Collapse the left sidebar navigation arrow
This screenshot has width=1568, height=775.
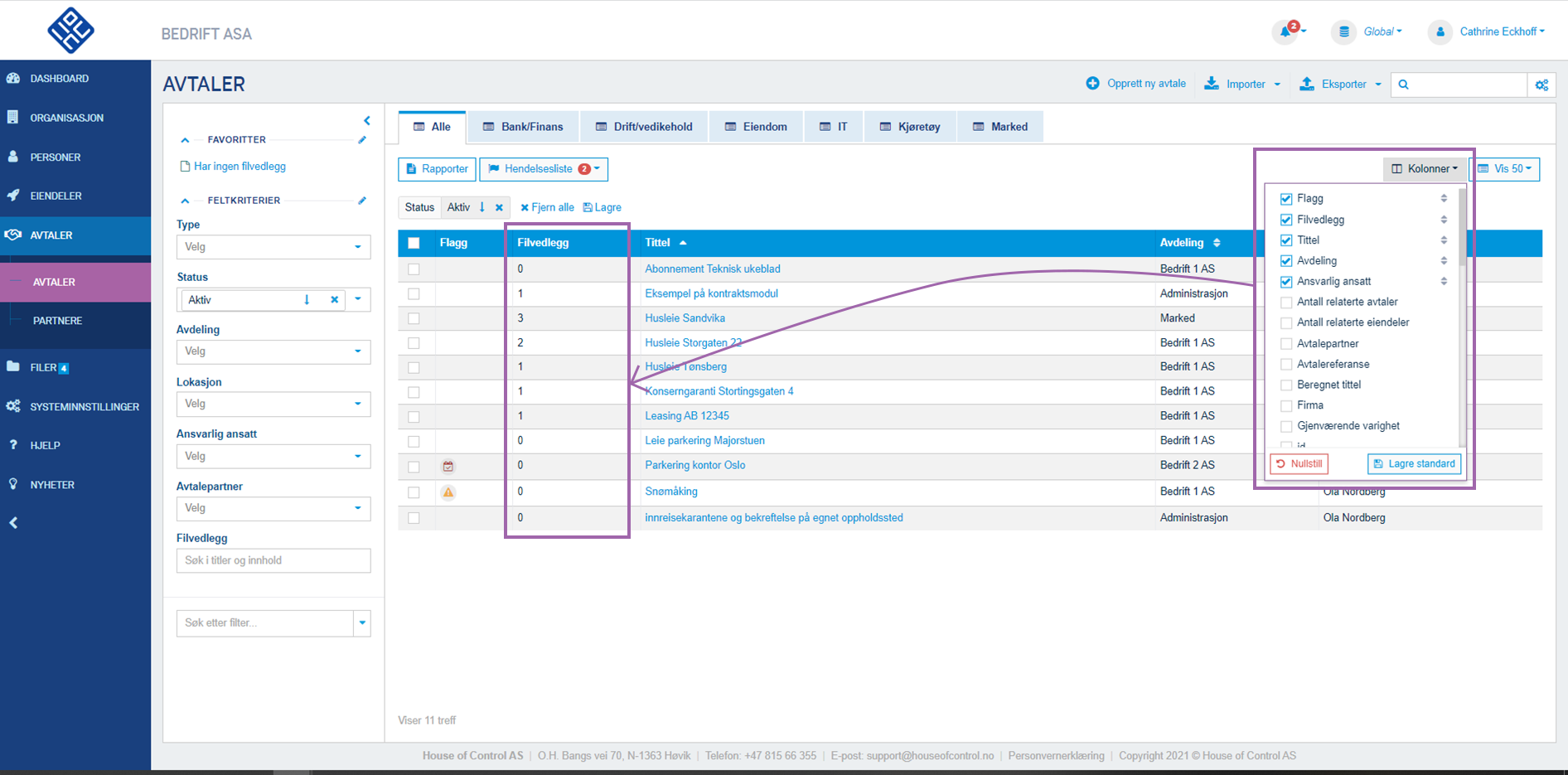13,523
